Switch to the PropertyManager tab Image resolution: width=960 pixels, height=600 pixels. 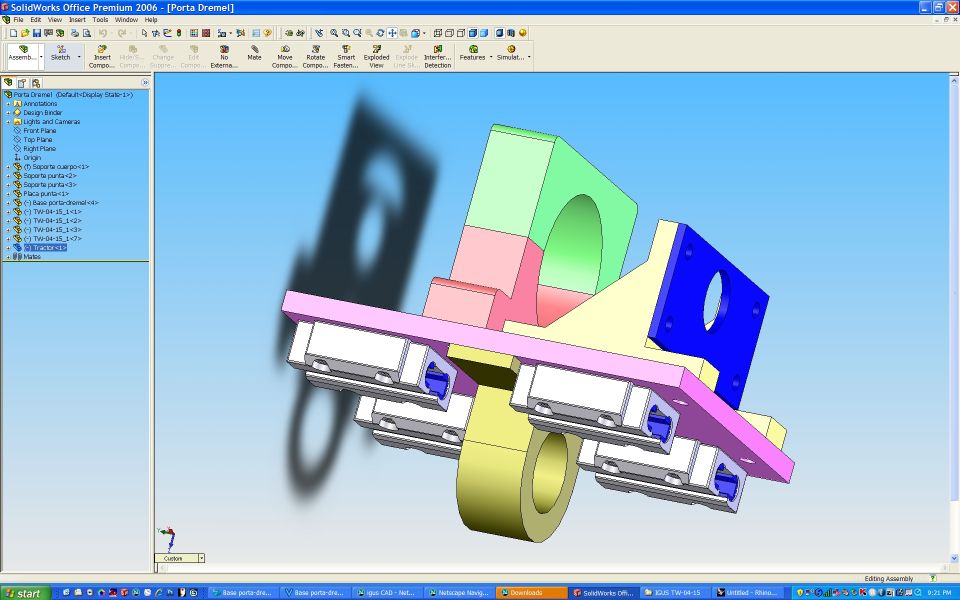[x=22, y=83]
